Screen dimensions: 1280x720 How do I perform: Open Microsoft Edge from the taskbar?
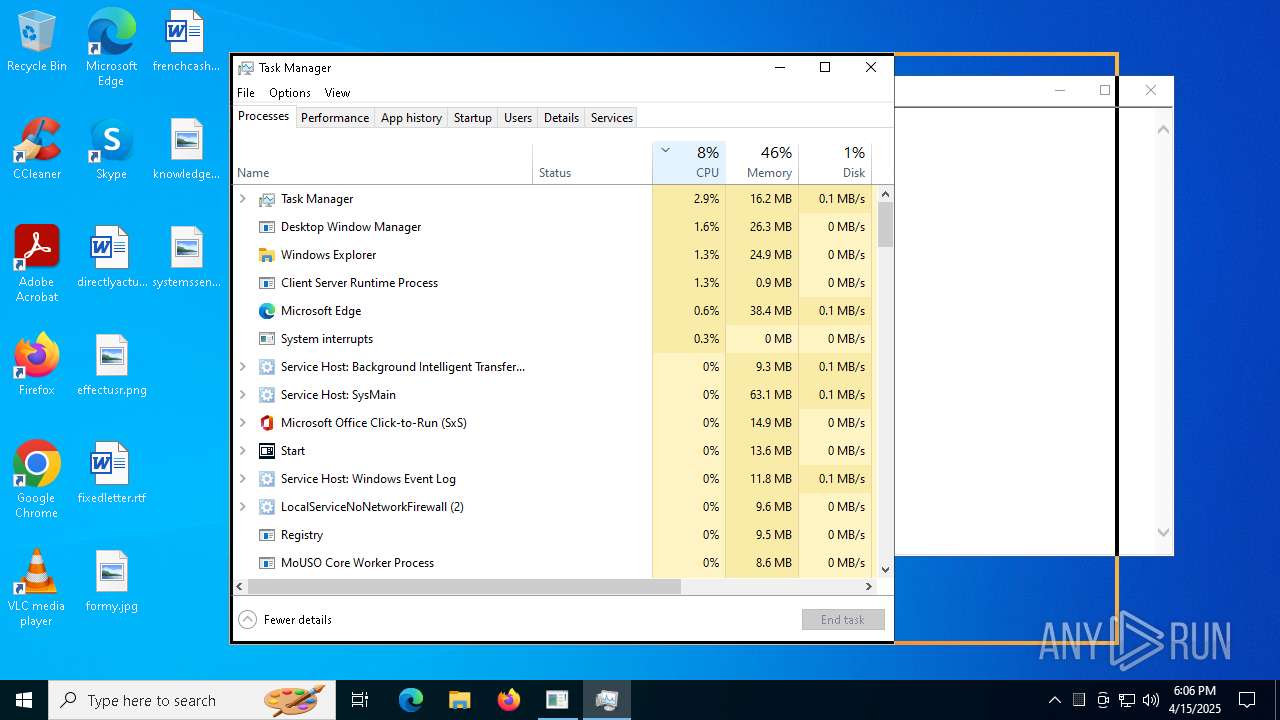click(411, 700)
